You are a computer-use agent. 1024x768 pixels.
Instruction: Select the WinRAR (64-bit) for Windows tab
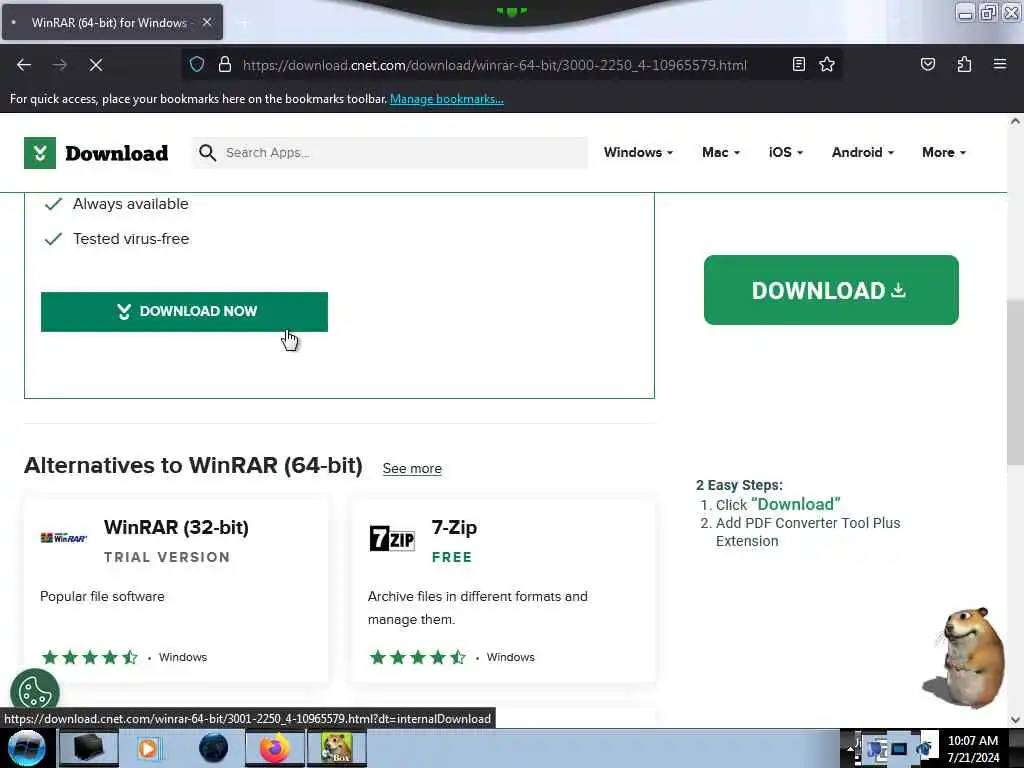pos(112,22)
